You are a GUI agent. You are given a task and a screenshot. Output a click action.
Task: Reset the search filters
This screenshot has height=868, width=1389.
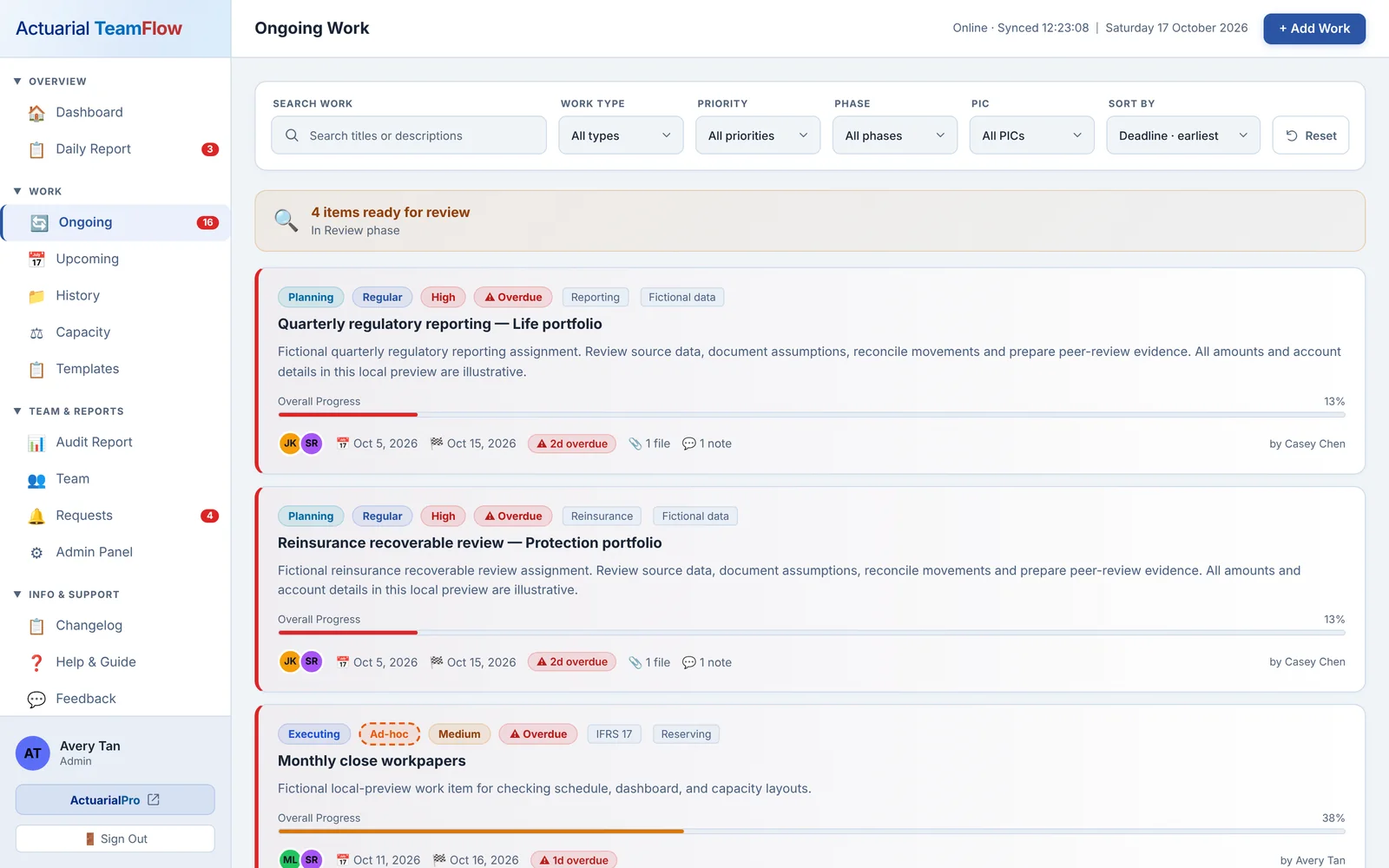[x=1311, y=135]
